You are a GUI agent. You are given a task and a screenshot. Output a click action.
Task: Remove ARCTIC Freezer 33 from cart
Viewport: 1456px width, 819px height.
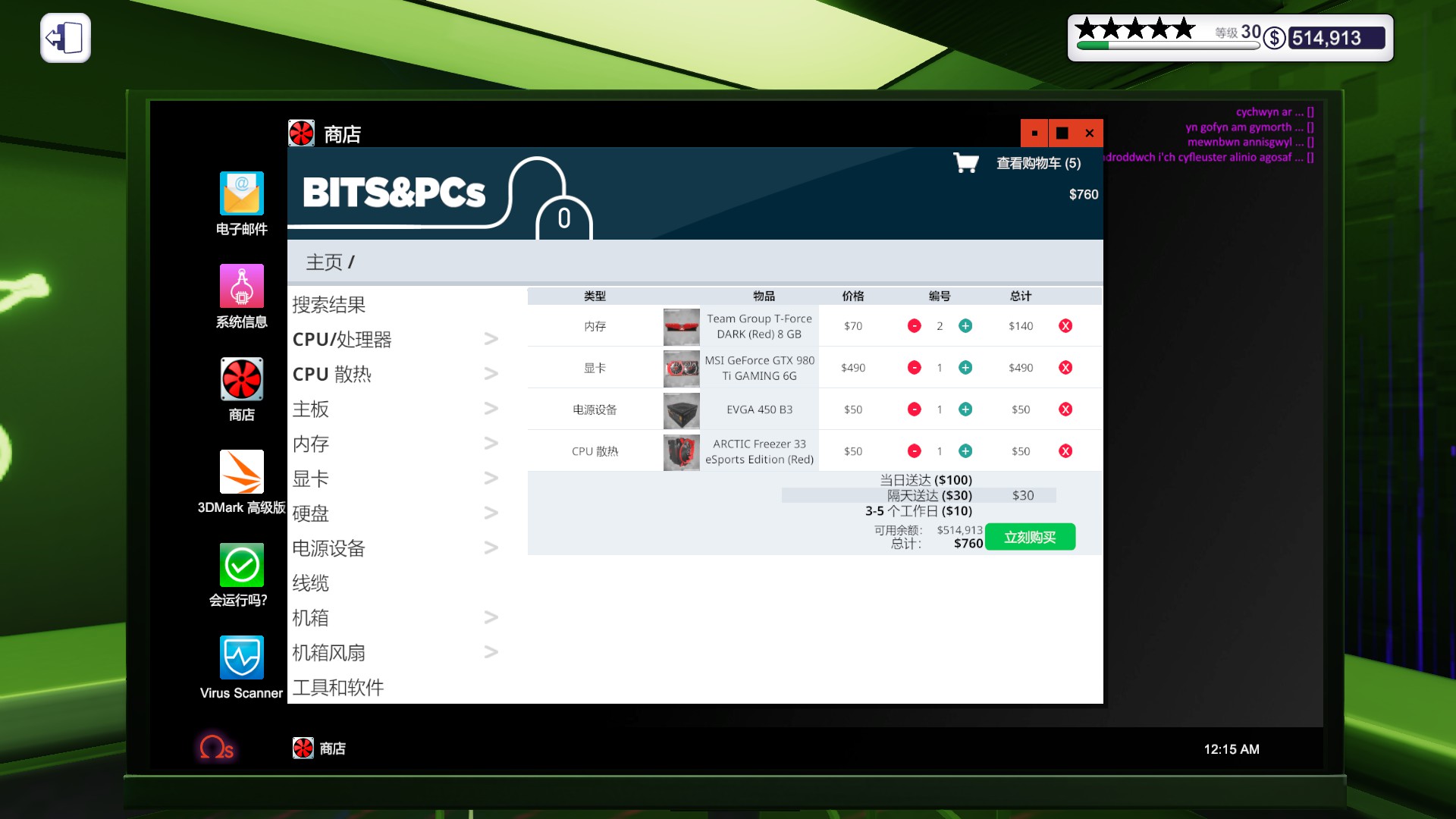click(x=1065, y=451)
